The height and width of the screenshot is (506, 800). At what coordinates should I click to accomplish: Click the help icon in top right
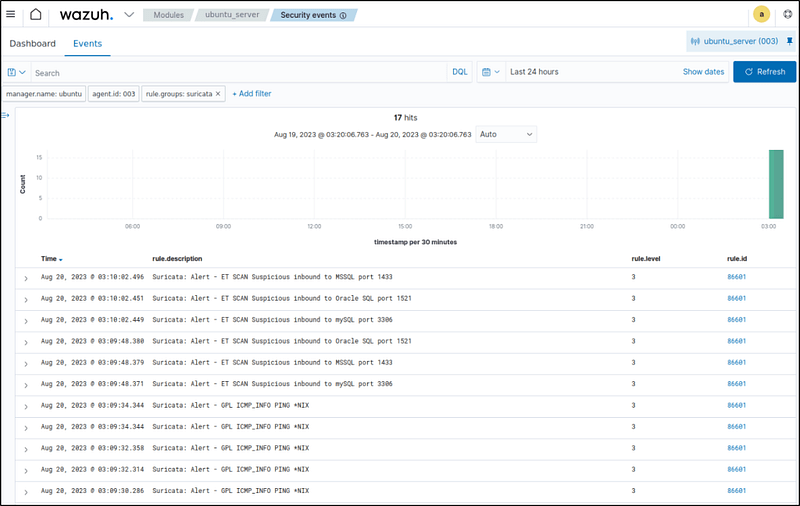(787, 14)
